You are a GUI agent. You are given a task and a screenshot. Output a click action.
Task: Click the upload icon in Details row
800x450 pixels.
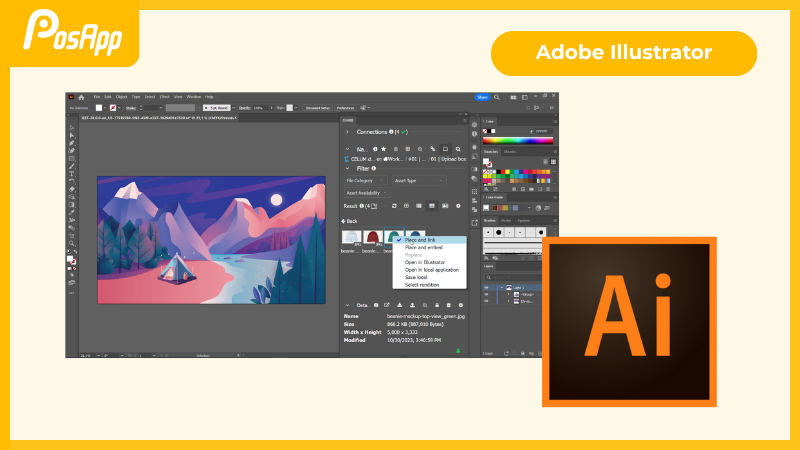412,305
